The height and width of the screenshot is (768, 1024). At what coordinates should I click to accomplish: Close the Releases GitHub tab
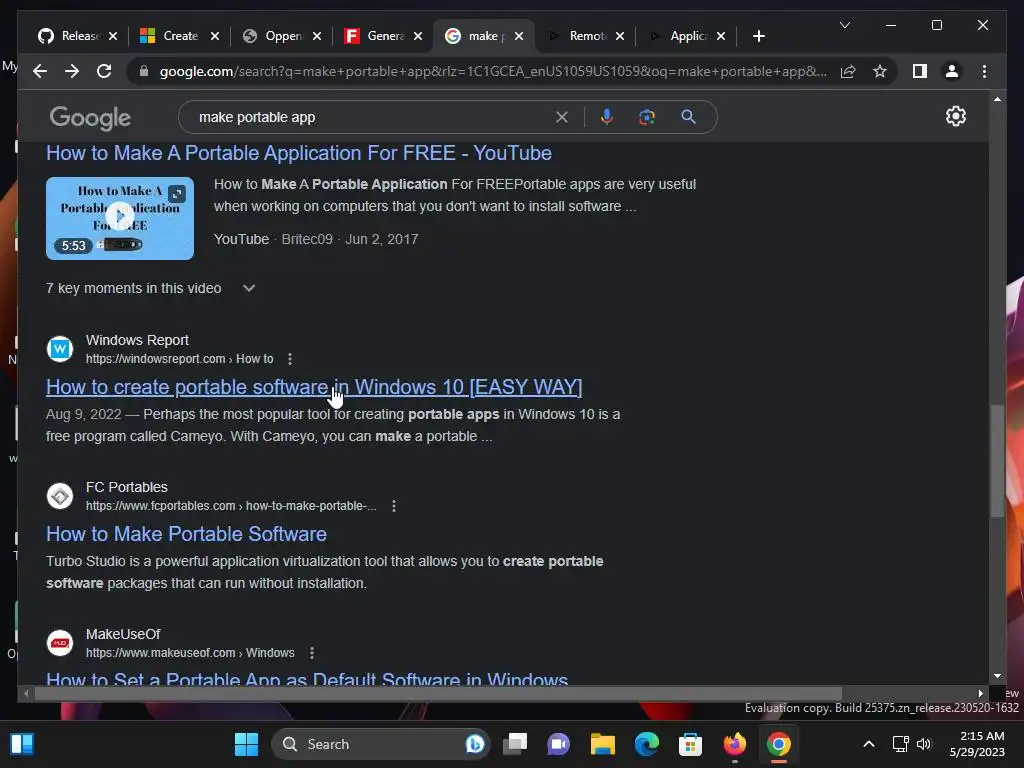point(113,36)
